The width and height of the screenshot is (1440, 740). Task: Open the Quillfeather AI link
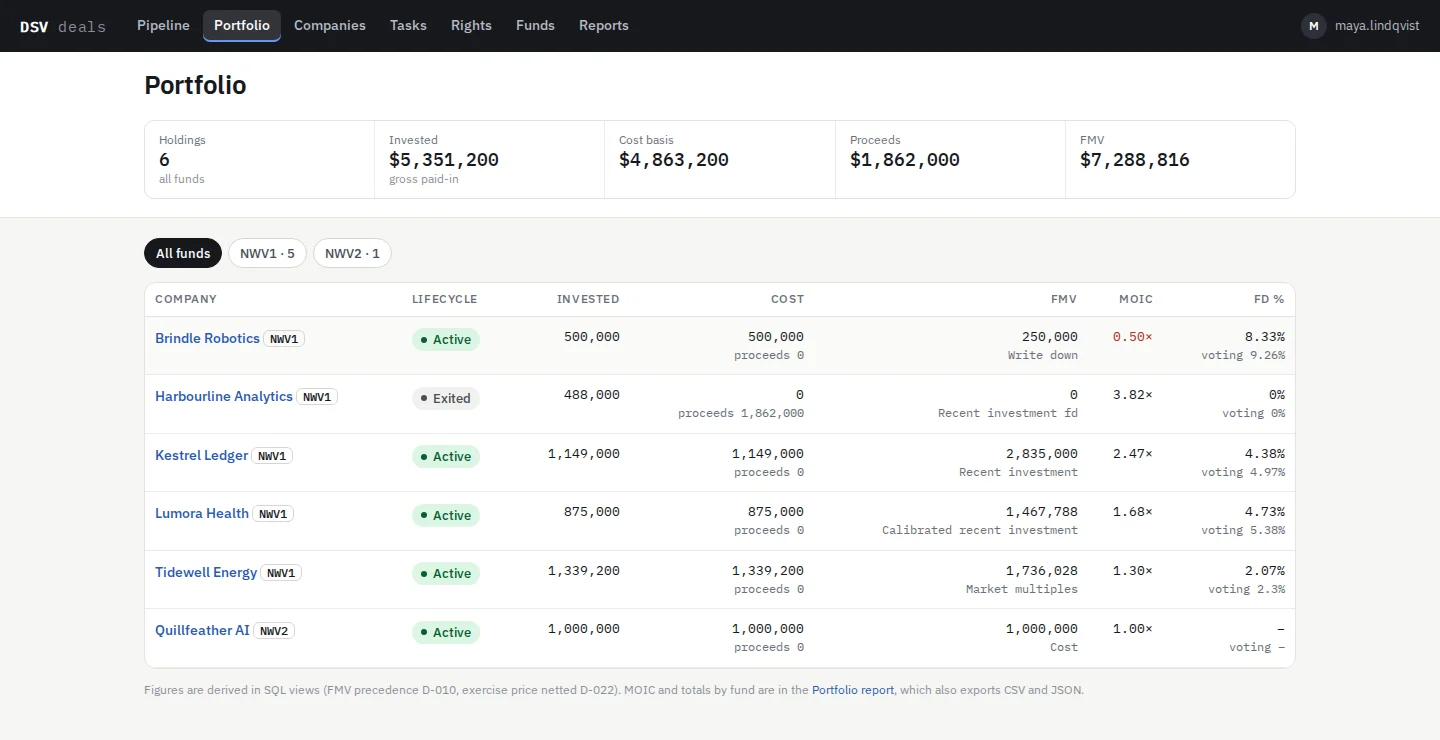coord(202,630)
